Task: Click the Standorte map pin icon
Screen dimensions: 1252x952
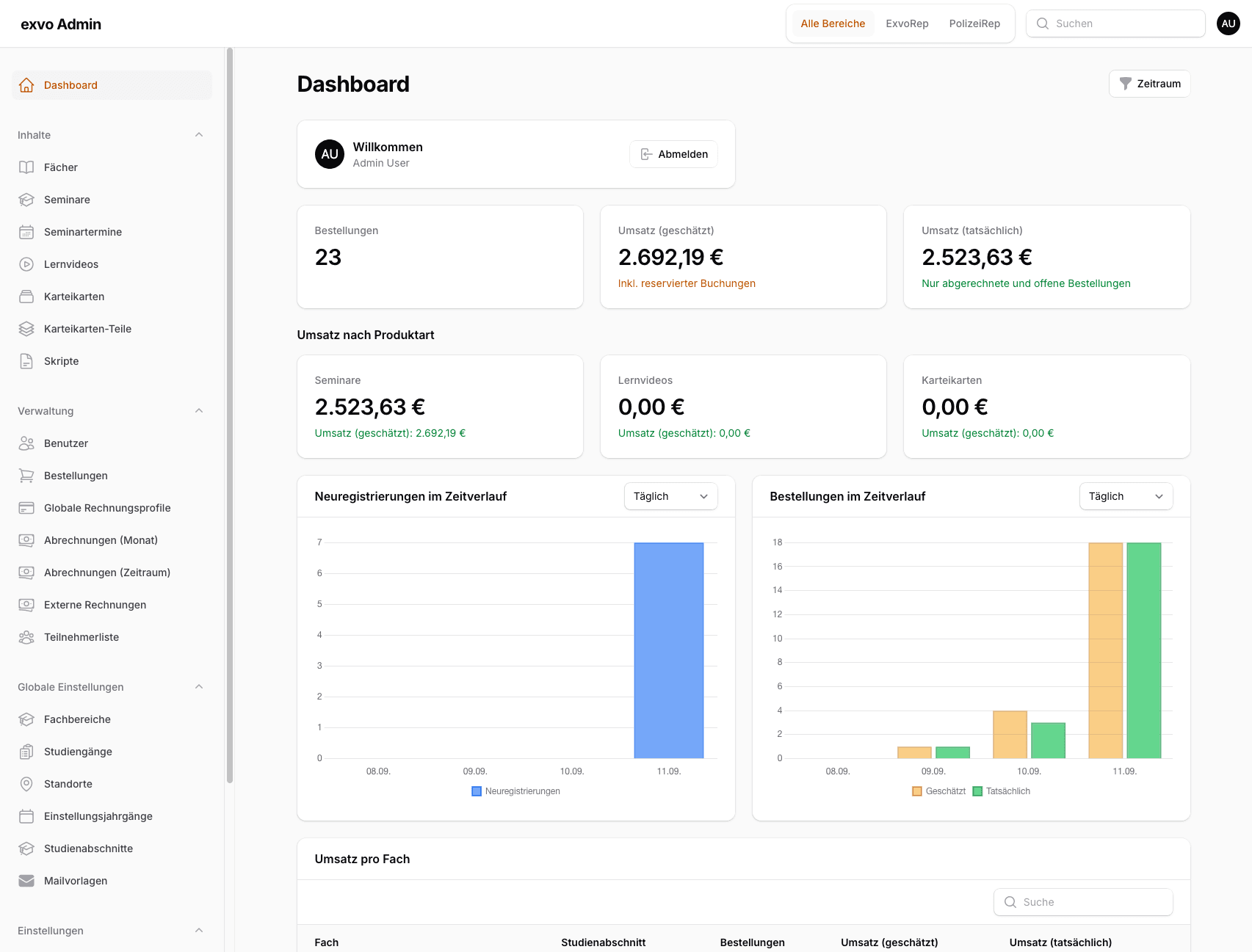Action: tap(26, 784)
